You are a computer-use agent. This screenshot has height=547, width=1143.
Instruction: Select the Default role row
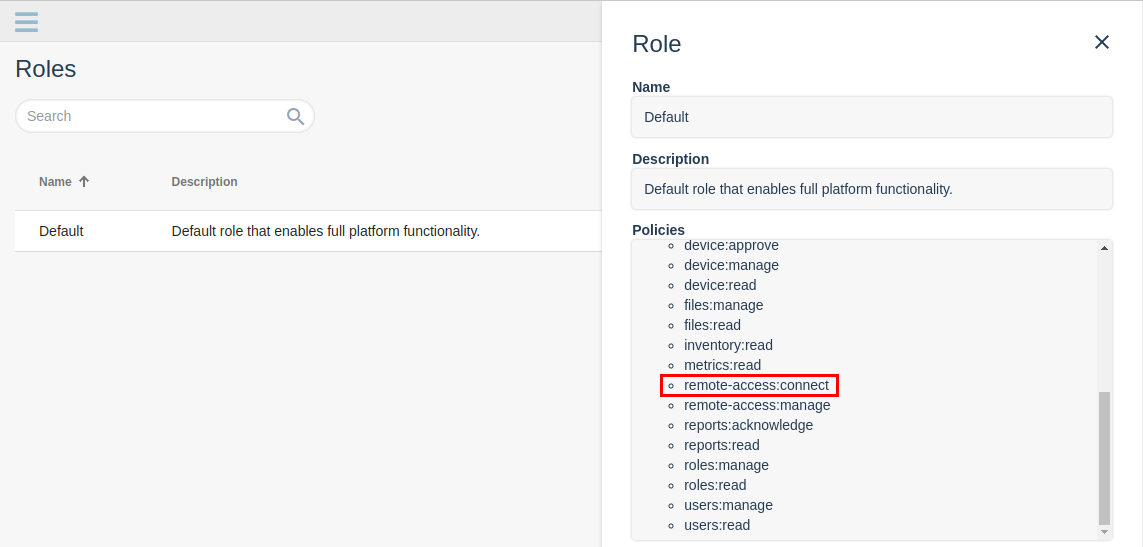coord(308,231)
